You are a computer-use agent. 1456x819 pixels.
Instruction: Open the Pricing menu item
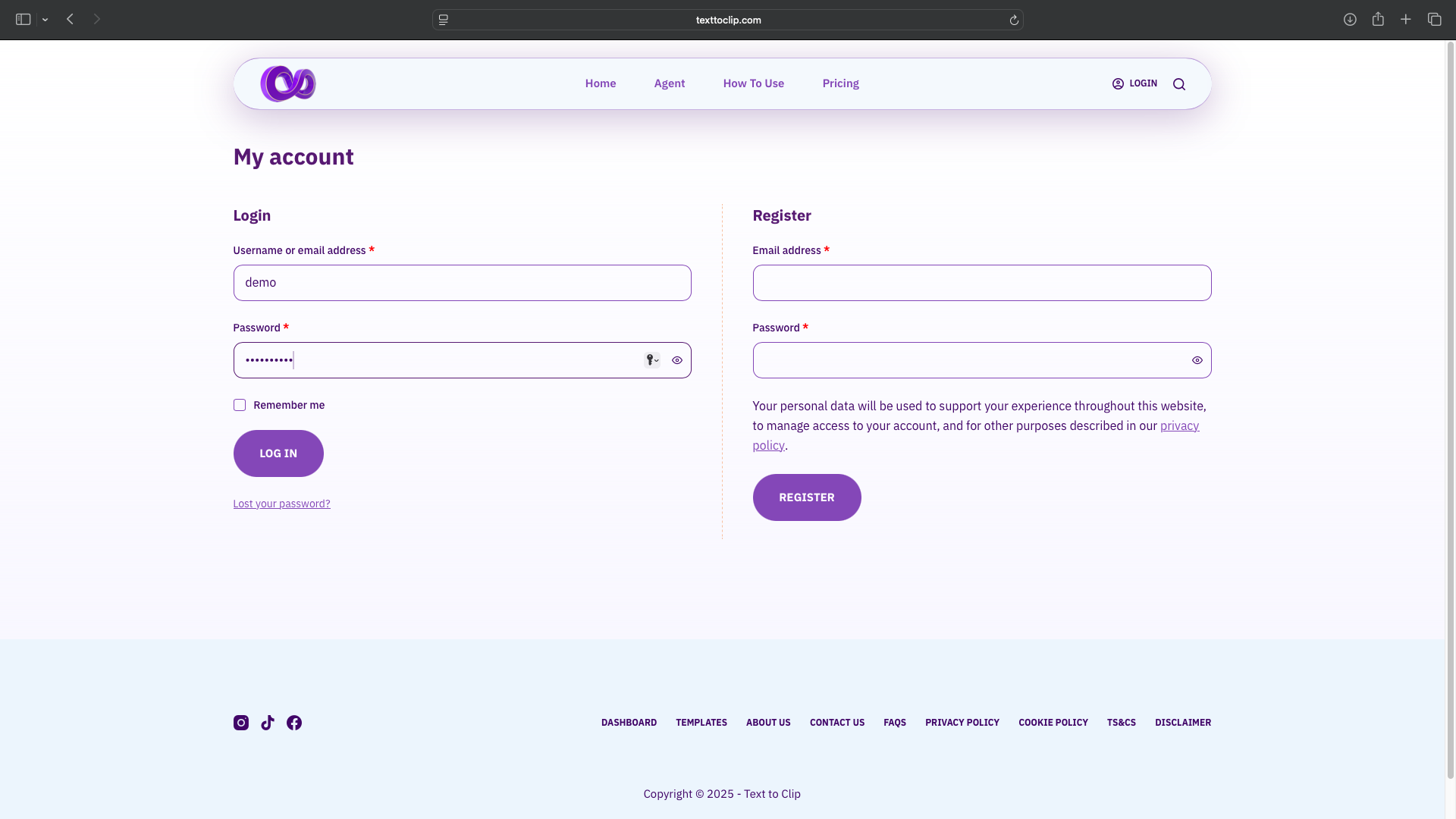pos(840,83)
